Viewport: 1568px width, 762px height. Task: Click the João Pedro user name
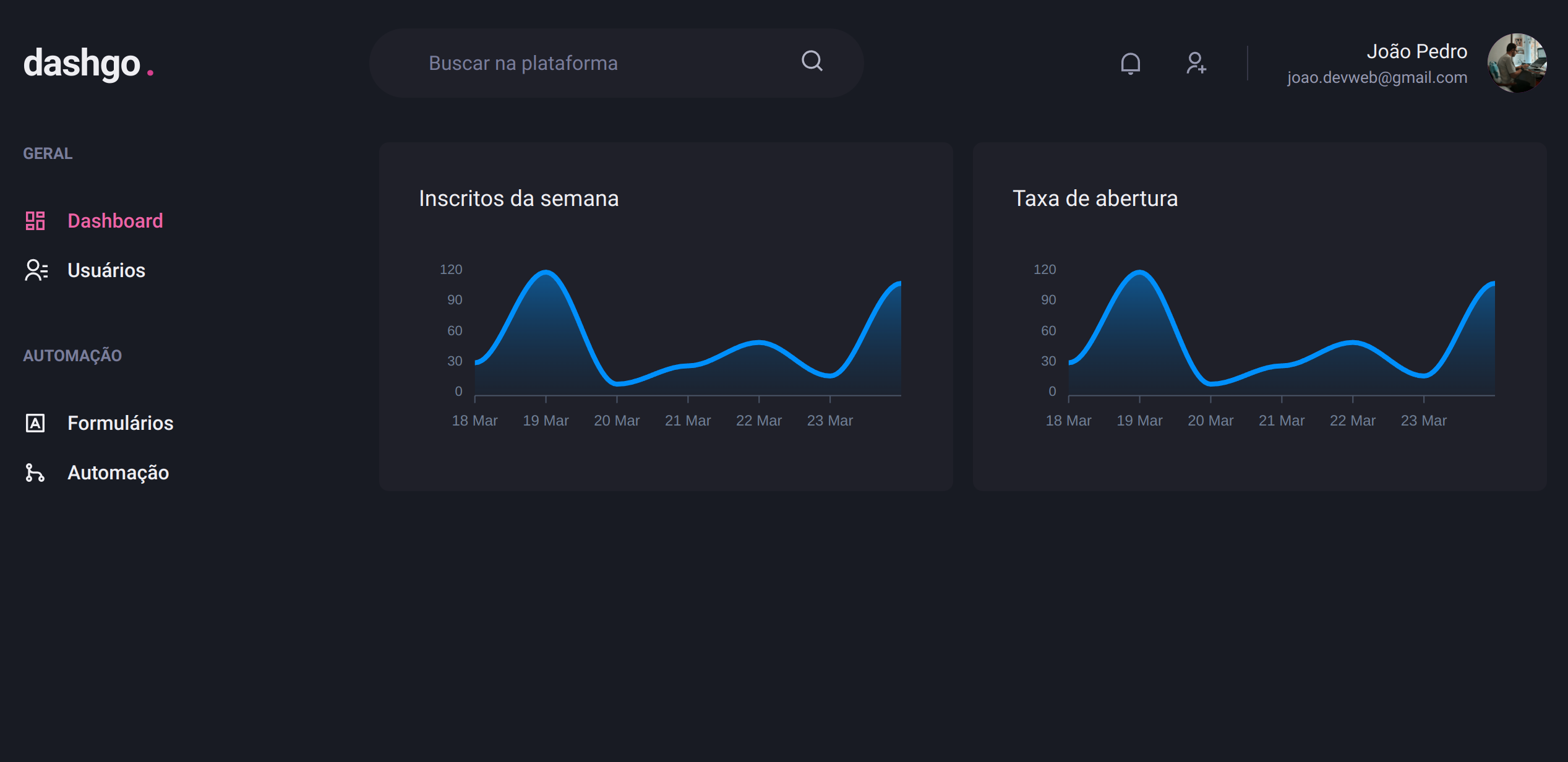(1416, 51)
